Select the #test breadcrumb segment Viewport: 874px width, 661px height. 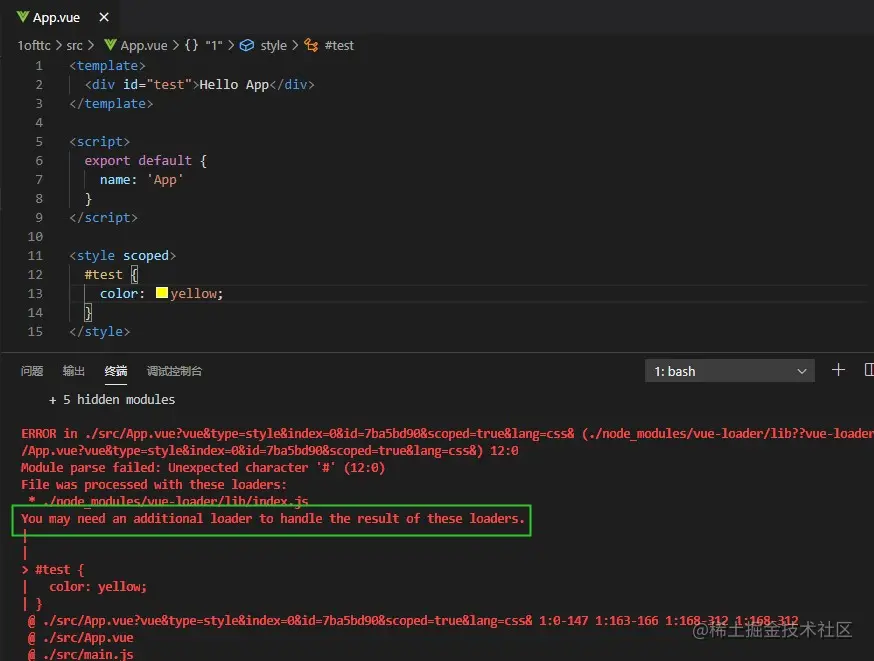(x=339, y=45)
